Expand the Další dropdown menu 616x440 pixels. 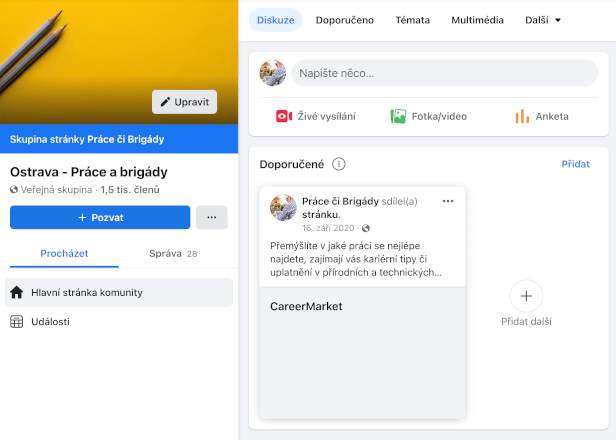point(543,20)
